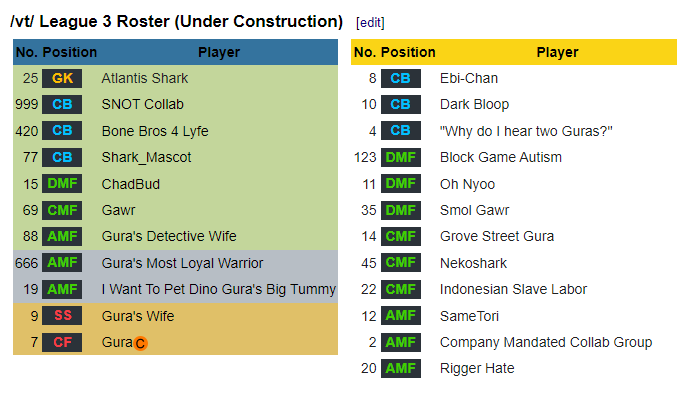Select player name Company Mandated Collab Group
Viewport: 683px width, 396px height.
click(546, 342)
